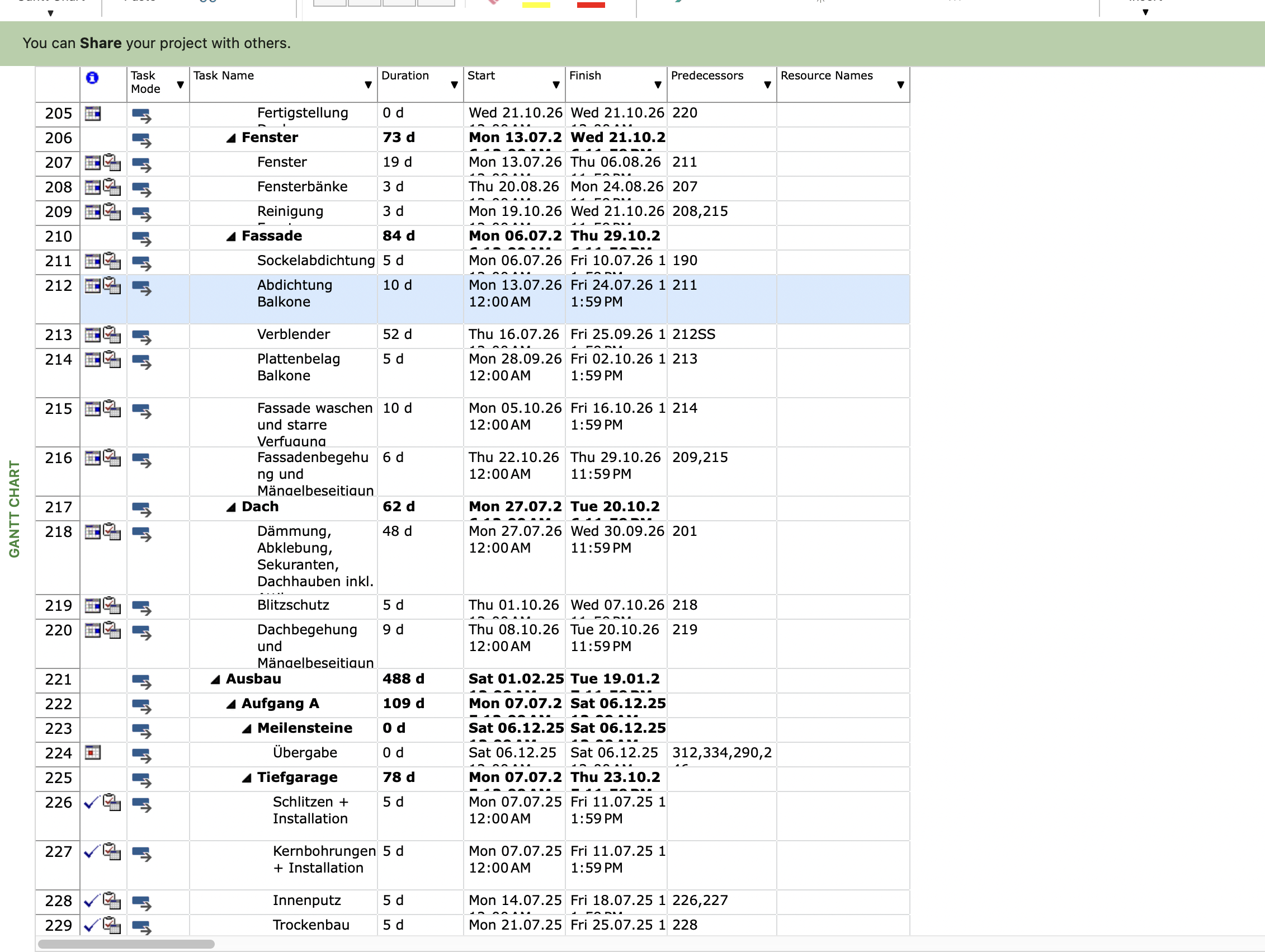The height and width of the screenshot is (952, 1265).
Task: Click the GANTT CHART side label
Action: pyautogui.click(x=15, y=508)
